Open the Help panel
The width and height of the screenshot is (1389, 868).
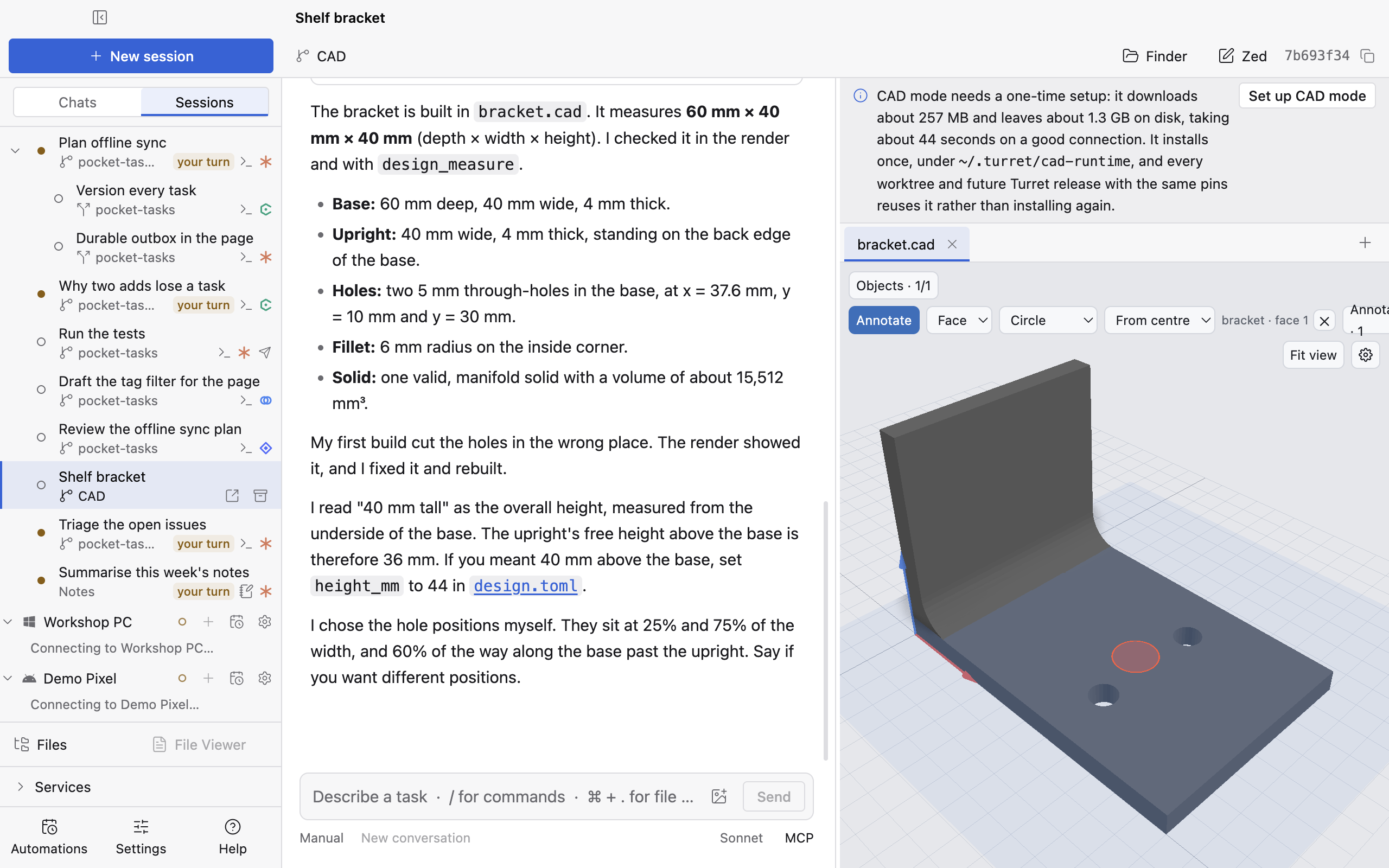tap(232, 837)
